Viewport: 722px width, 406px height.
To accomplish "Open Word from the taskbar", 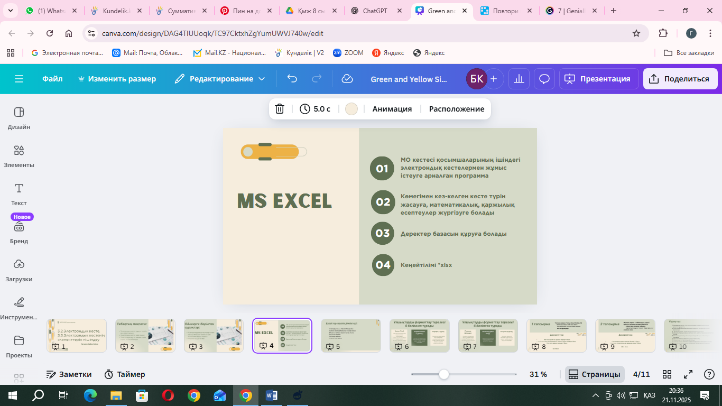I will (272, 395).
